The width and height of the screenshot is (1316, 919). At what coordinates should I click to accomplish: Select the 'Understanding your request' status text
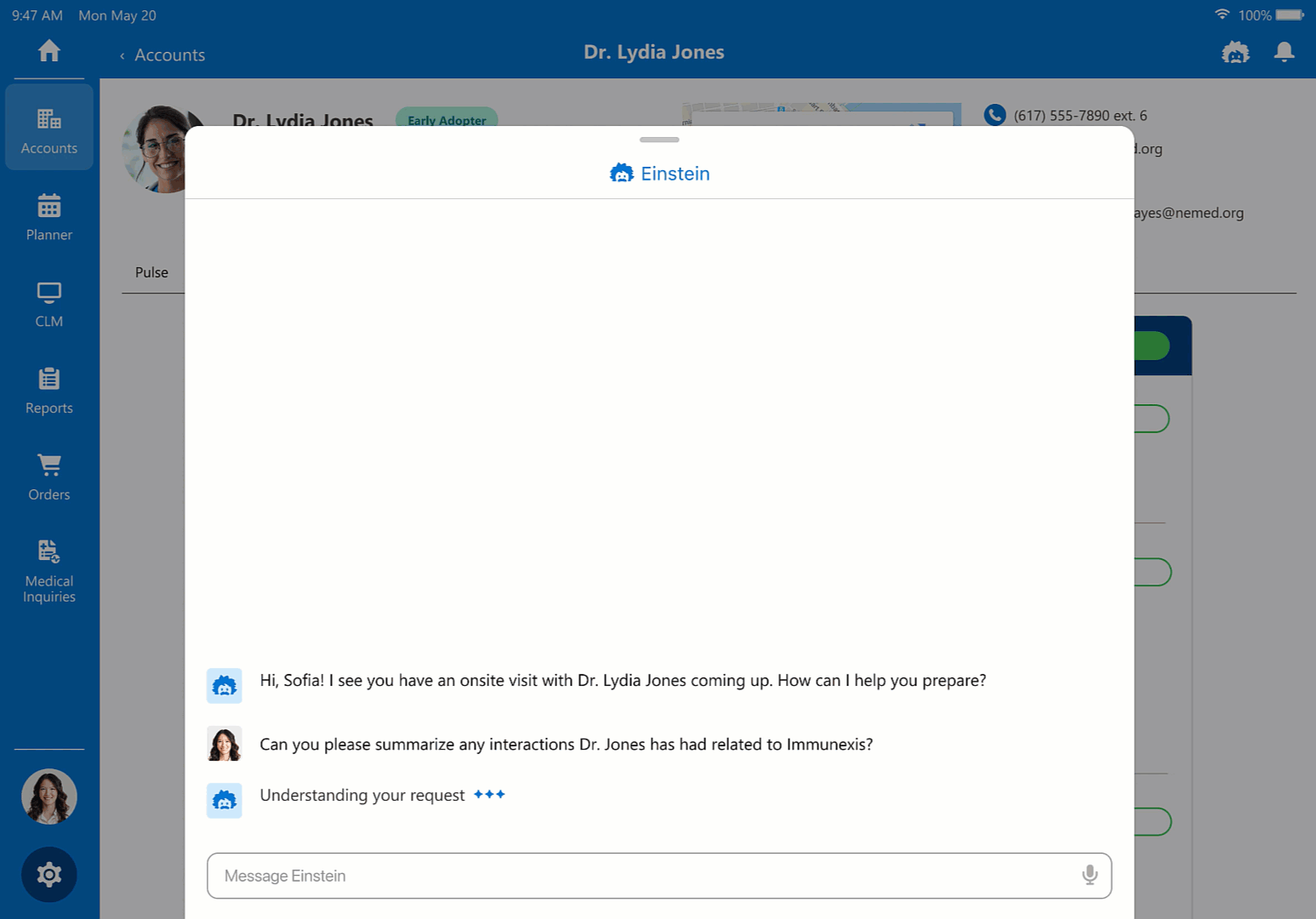[x=362, y=796]
